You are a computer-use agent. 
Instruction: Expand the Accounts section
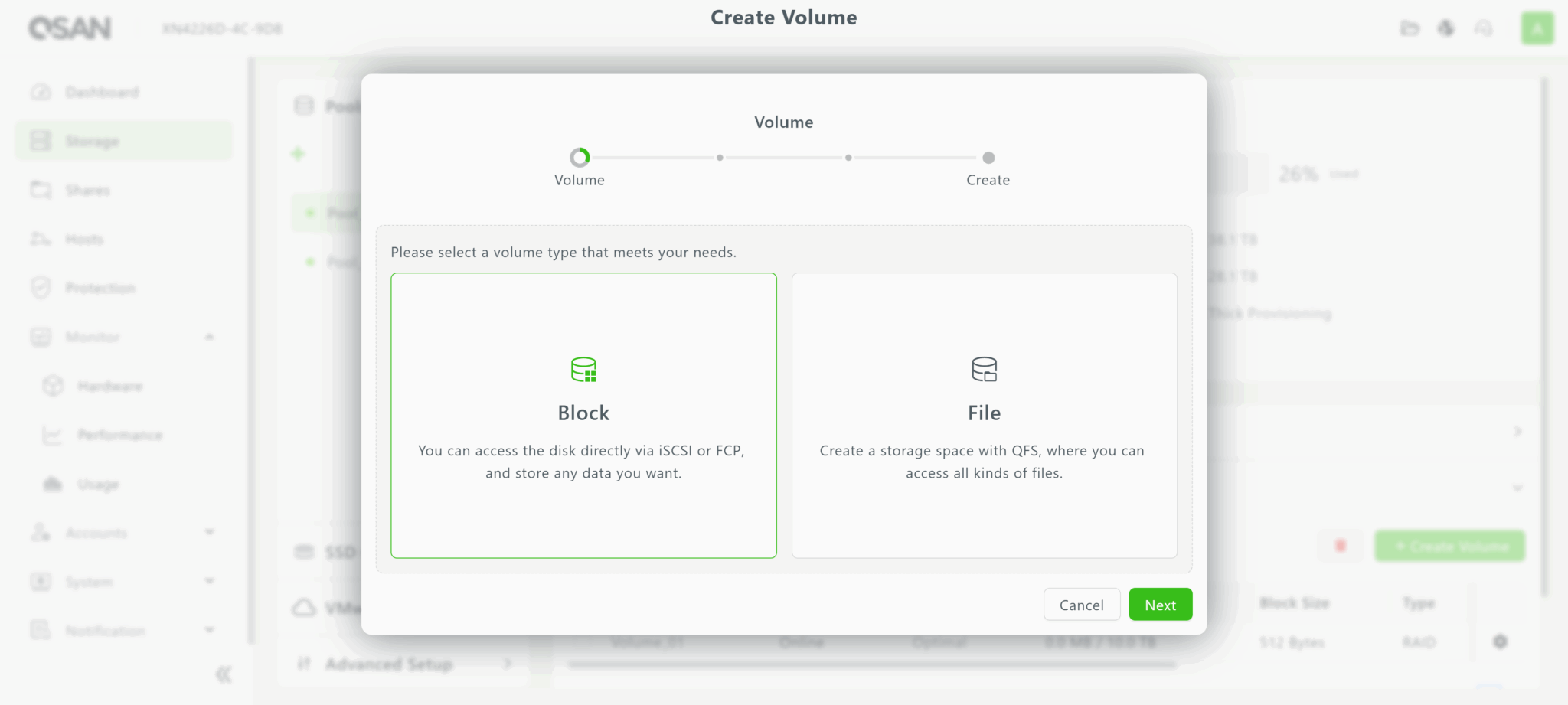point(209,532)
